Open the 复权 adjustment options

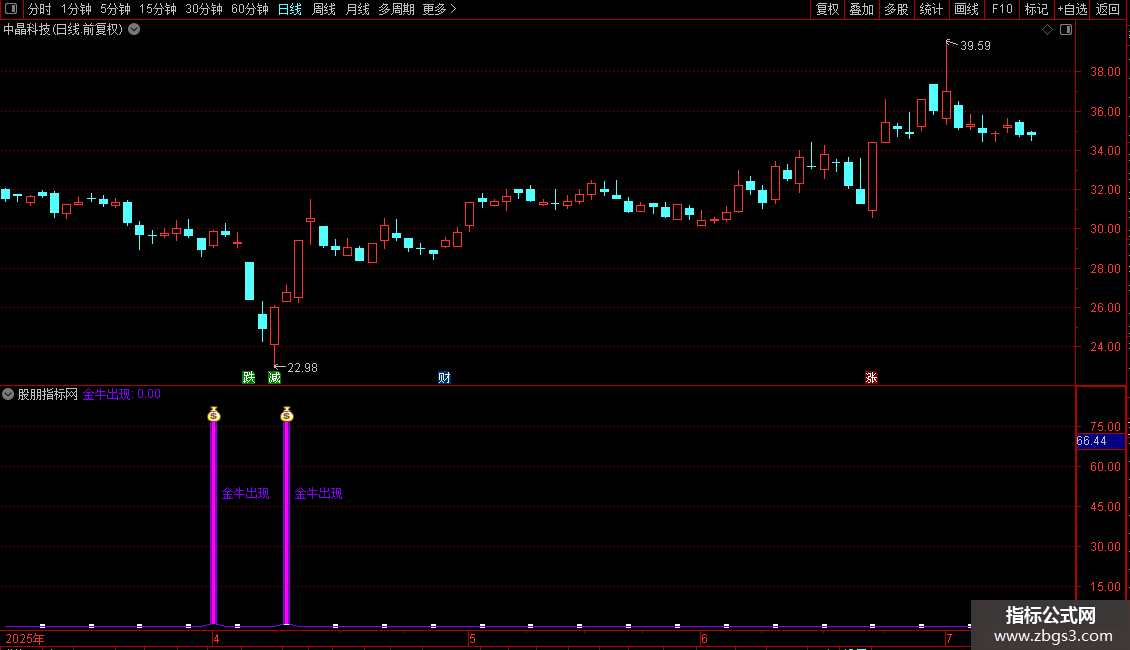pos(827,9)
